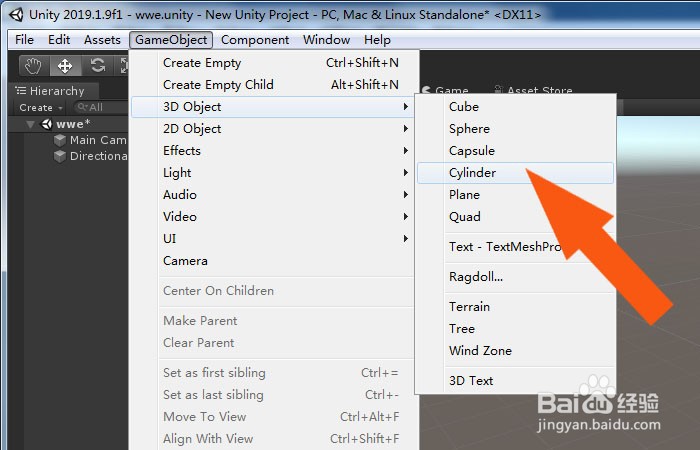
Task: Open the File menu
Action: click(24, 40)
